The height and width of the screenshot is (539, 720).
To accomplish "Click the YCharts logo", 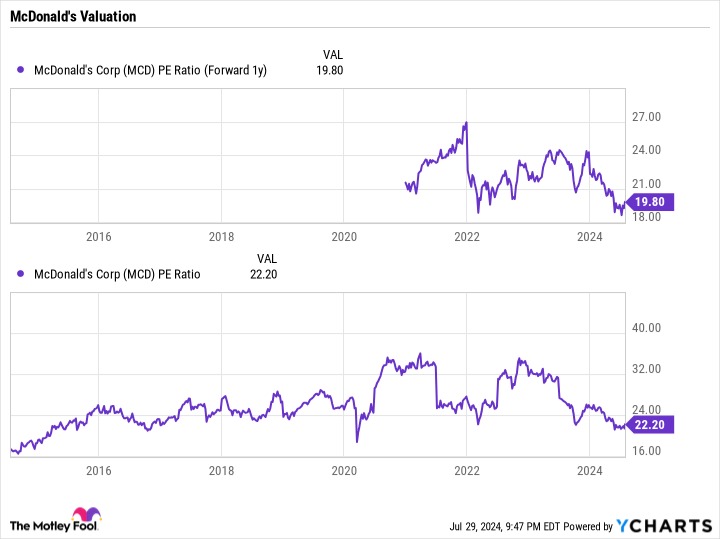I will (664, 526).
